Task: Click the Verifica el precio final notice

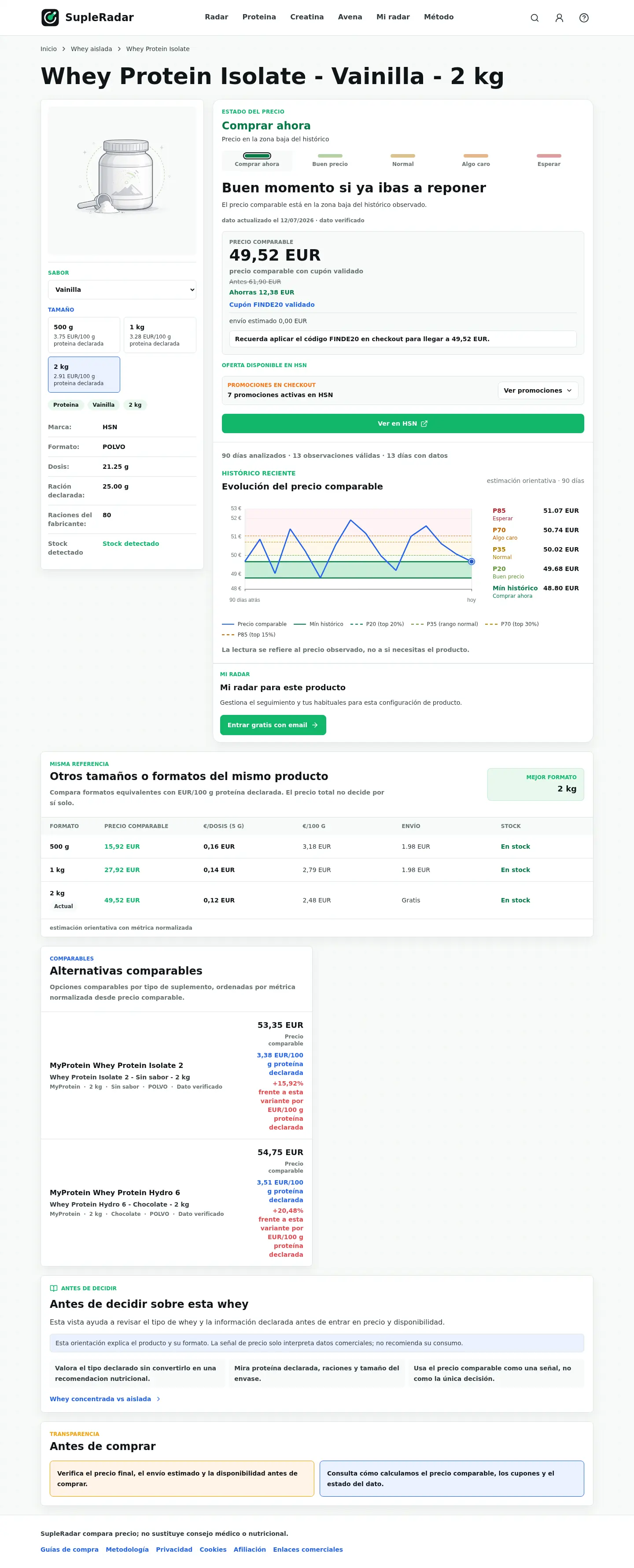Action: pyautogui.click(x=181, y=1479)
